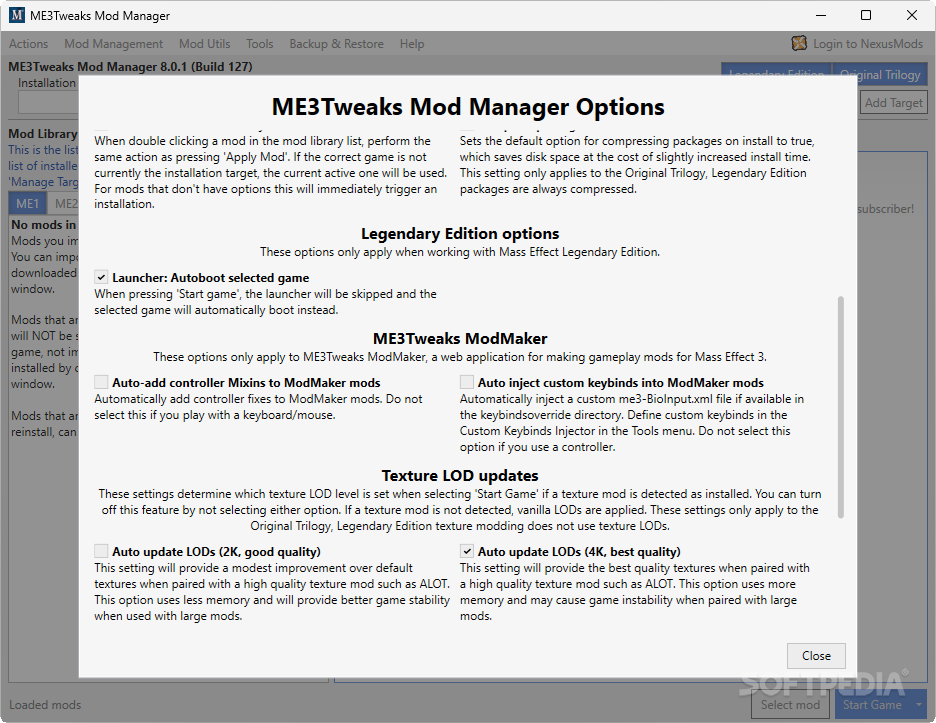Click the Loaded mods status text
Screen dimensions: 936x723
point(45,704)
